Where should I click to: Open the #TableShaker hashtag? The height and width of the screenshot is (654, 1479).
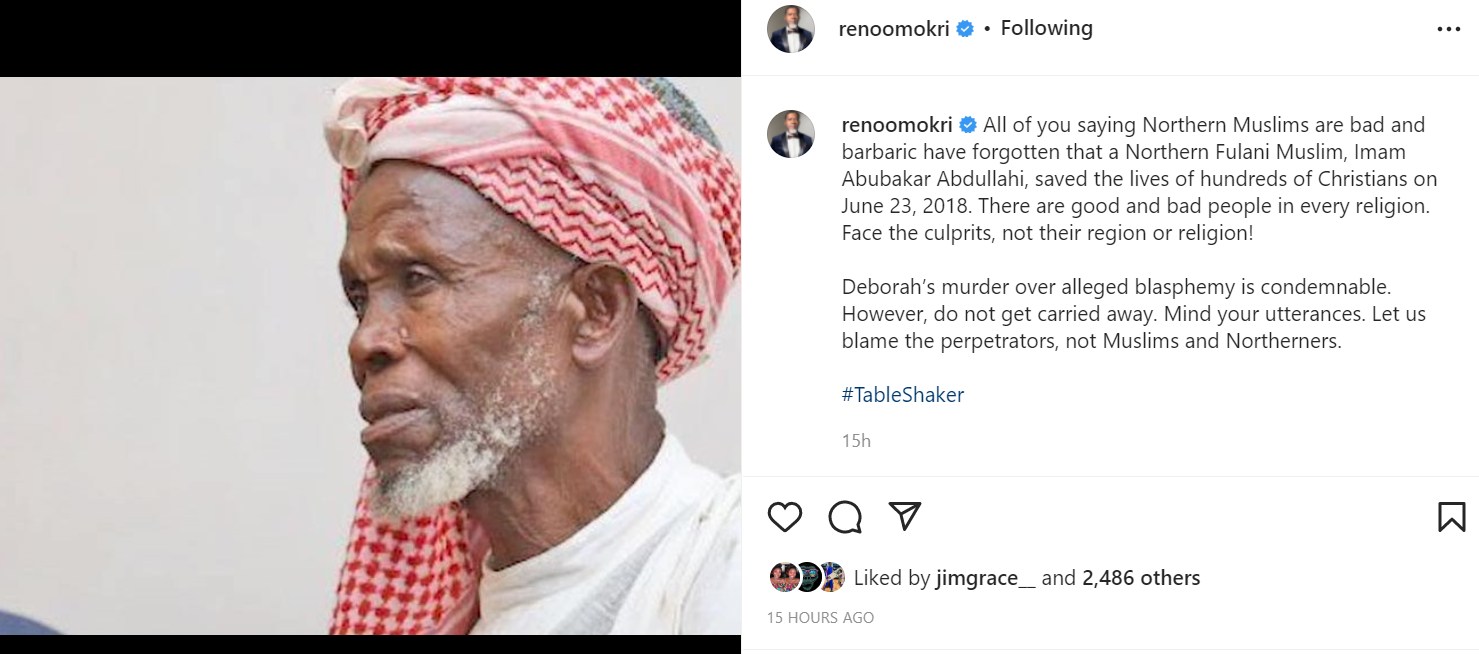tap(903, 395)
